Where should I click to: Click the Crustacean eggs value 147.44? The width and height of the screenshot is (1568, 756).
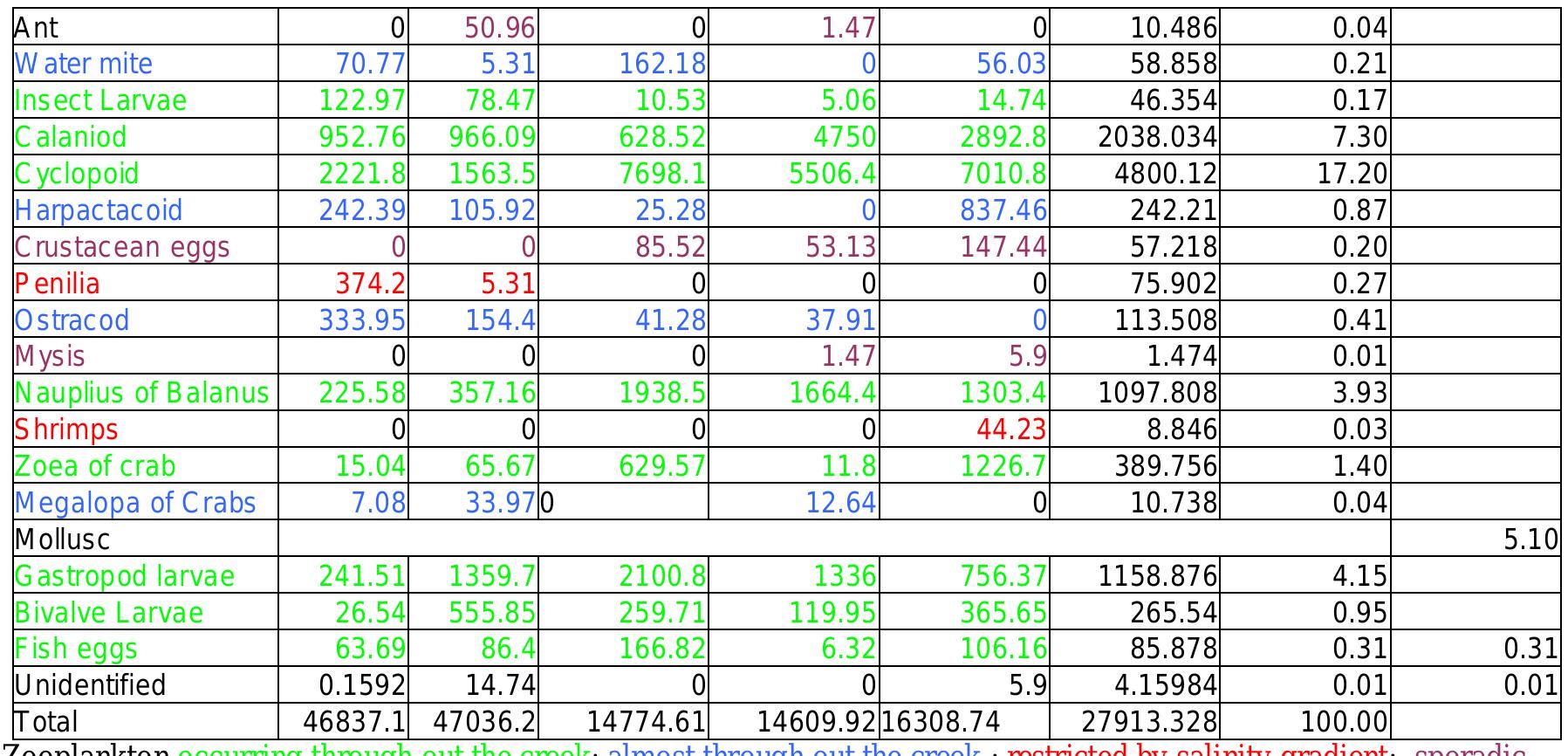[1003, 247]
